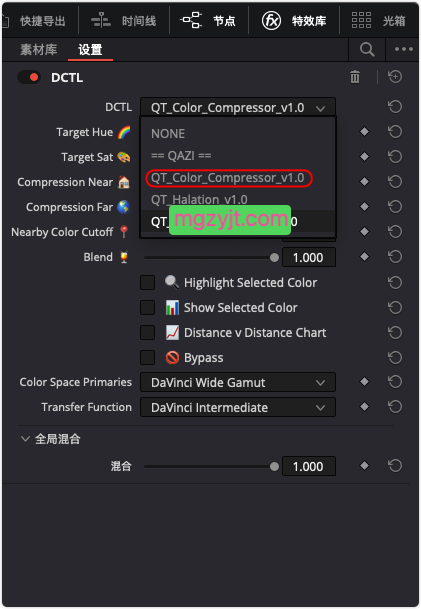Reset the Blend parameter
This screenshot has width=421, height=609.
pyautogui.click(x=395, y=257)
